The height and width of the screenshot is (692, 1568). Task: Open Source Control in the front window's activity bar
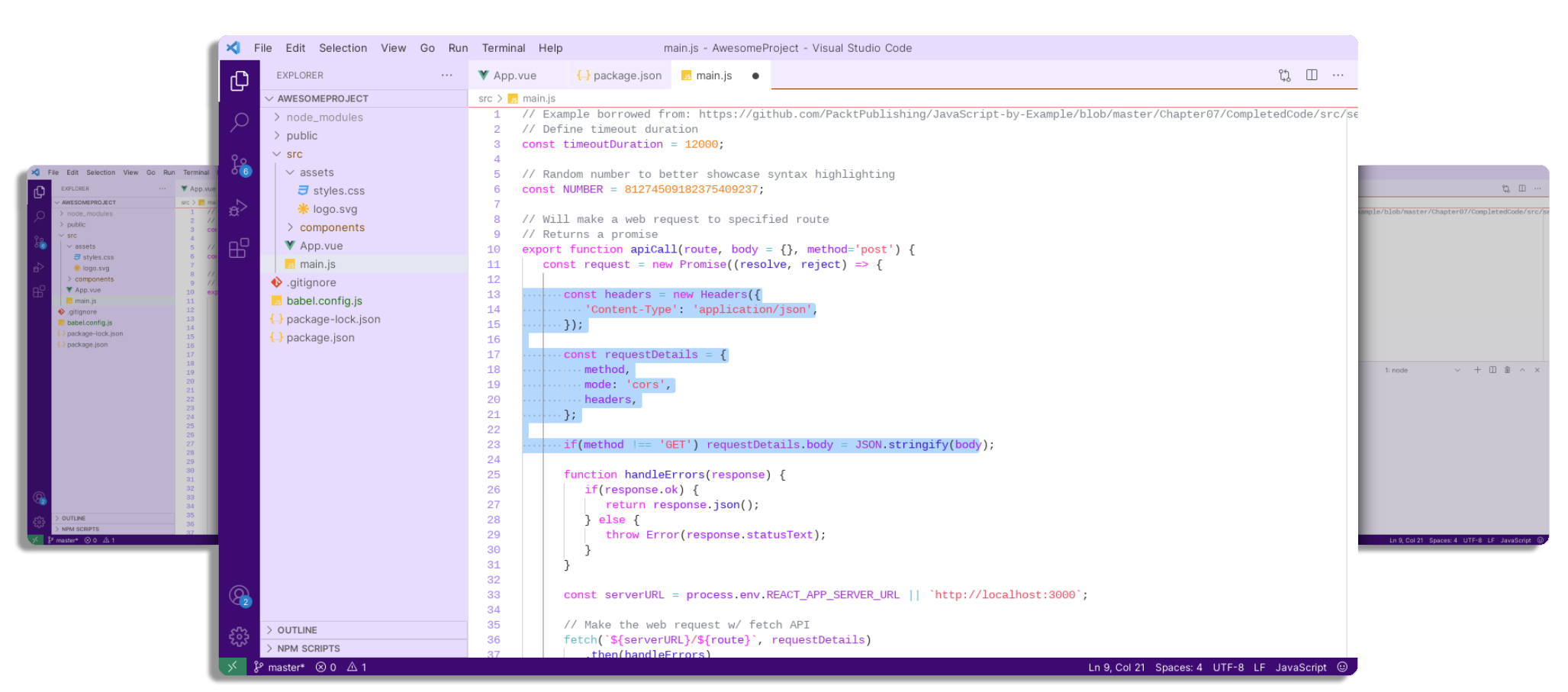click(240, 165)
